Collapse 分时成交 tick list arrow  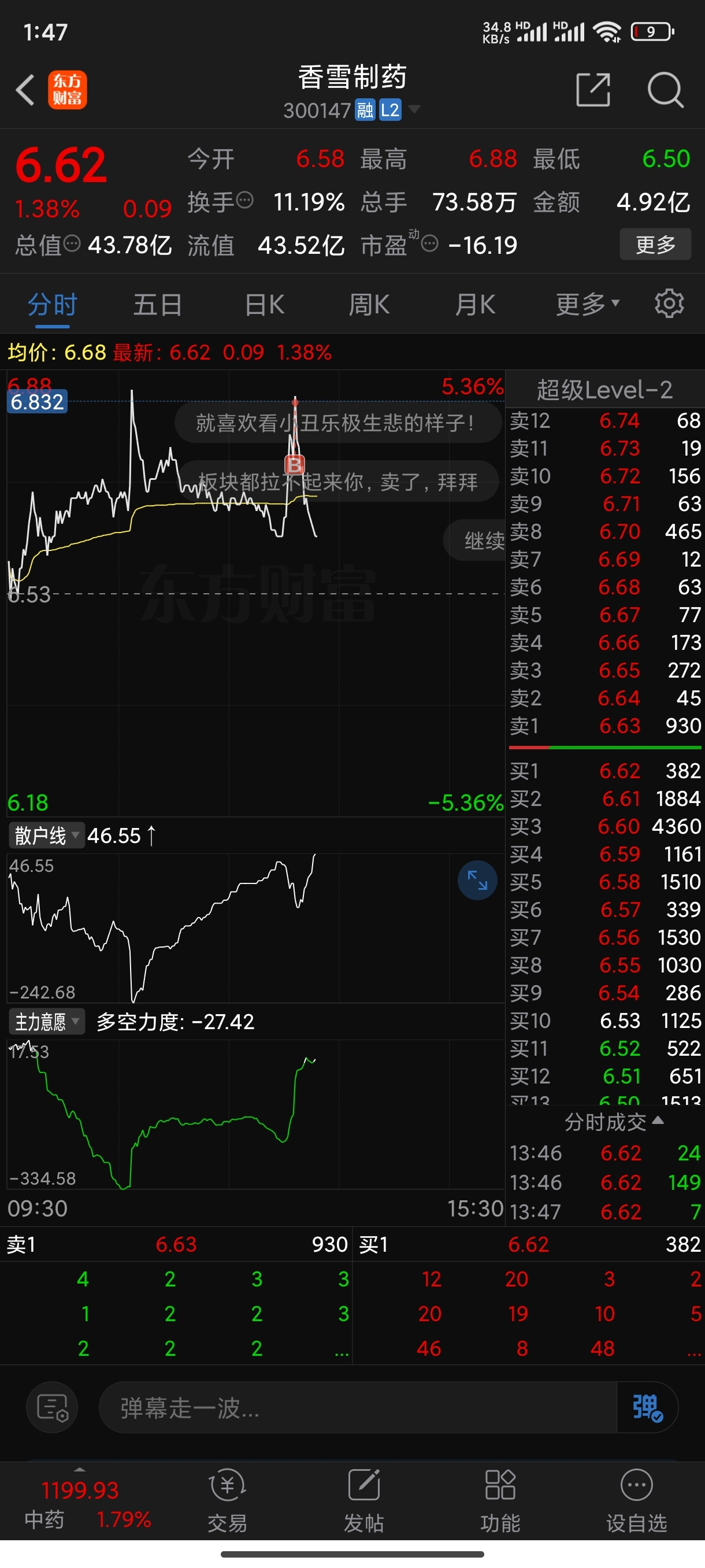tap(657, 1120)
